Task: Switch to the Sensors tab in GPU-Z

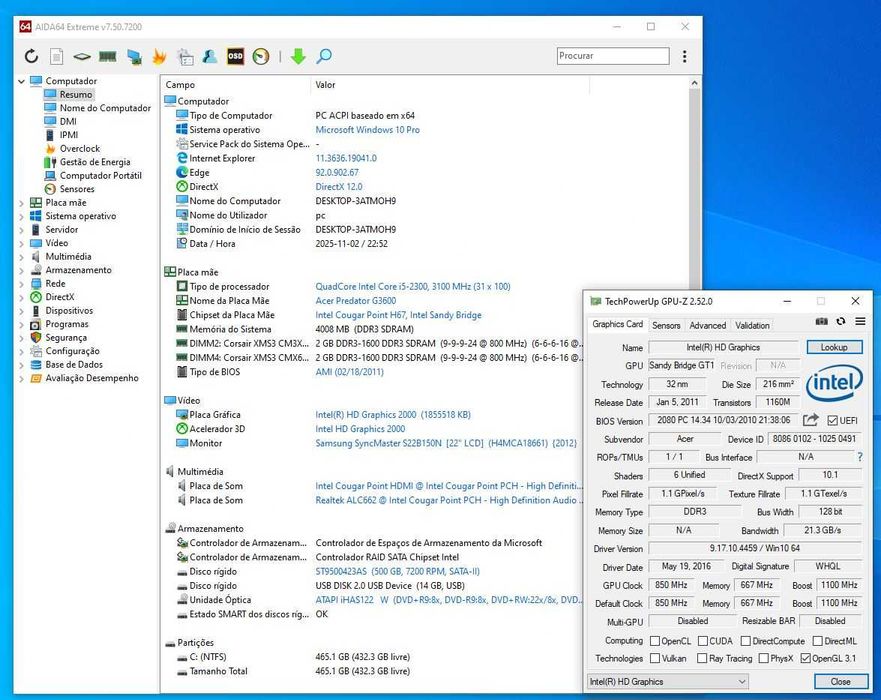Action: 666,325
